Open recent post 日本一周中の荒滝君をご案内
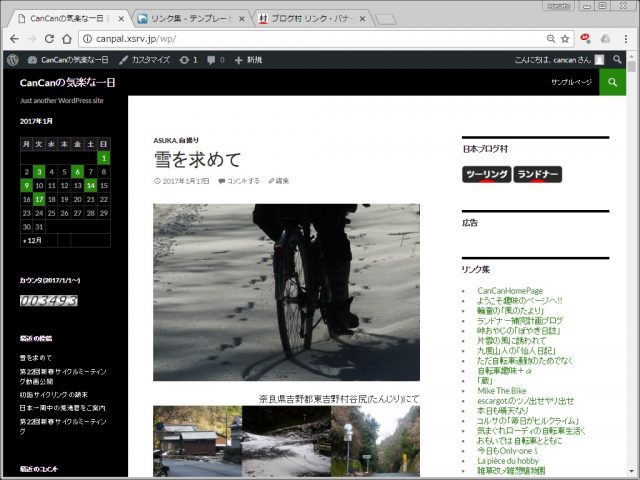The height and width of the screenshot is (480, 640). [x=62, y=408]
